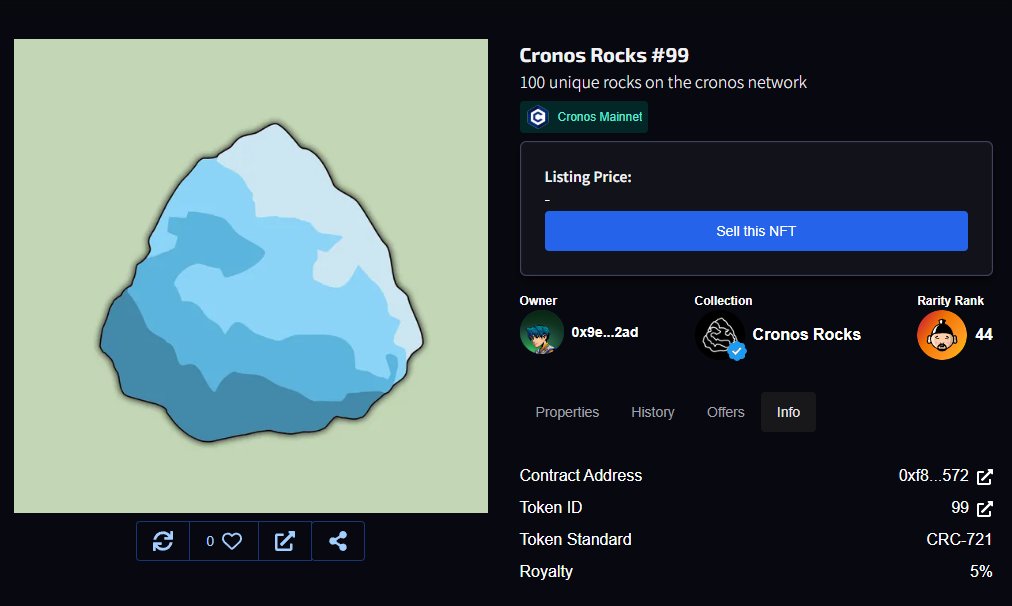The height and width of the screenshot is (606, 1012).
Task: Share this NFT using the share icon
Action: pyautogui.click(x=338, y=541)
